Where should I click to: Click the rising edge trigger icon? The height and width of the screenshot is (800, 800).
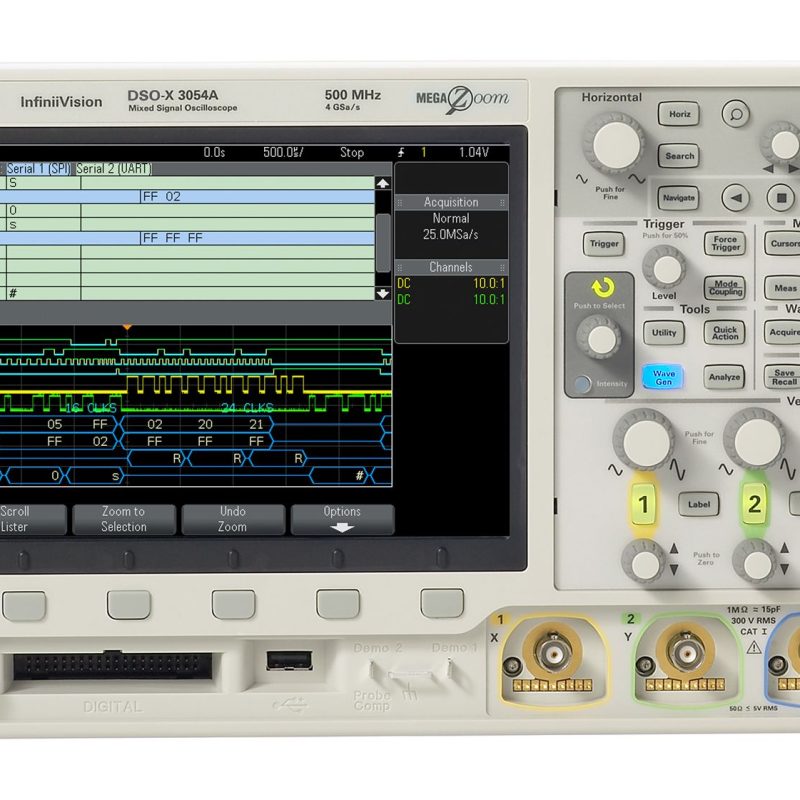coord(401,152)
